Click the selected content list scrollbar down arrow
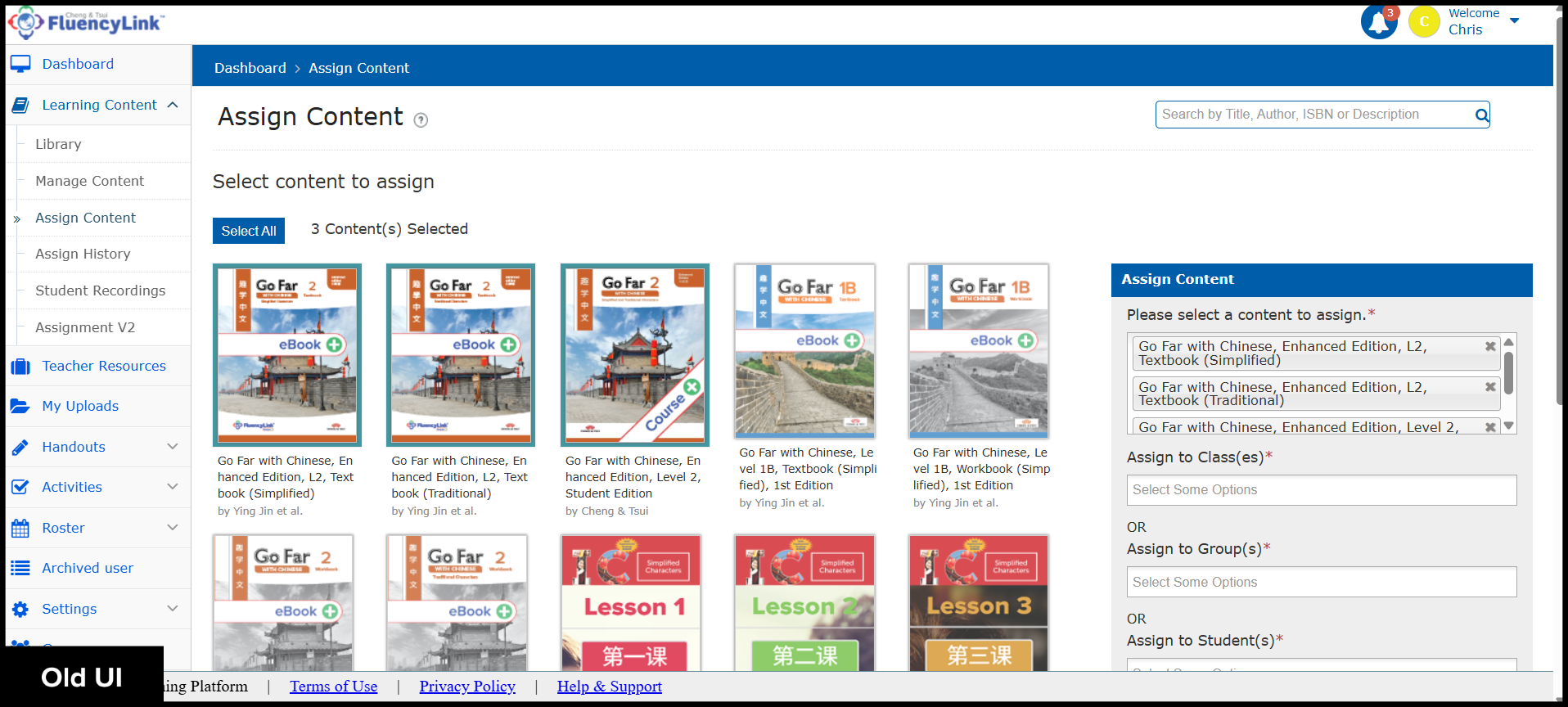 pos(1509,426)
